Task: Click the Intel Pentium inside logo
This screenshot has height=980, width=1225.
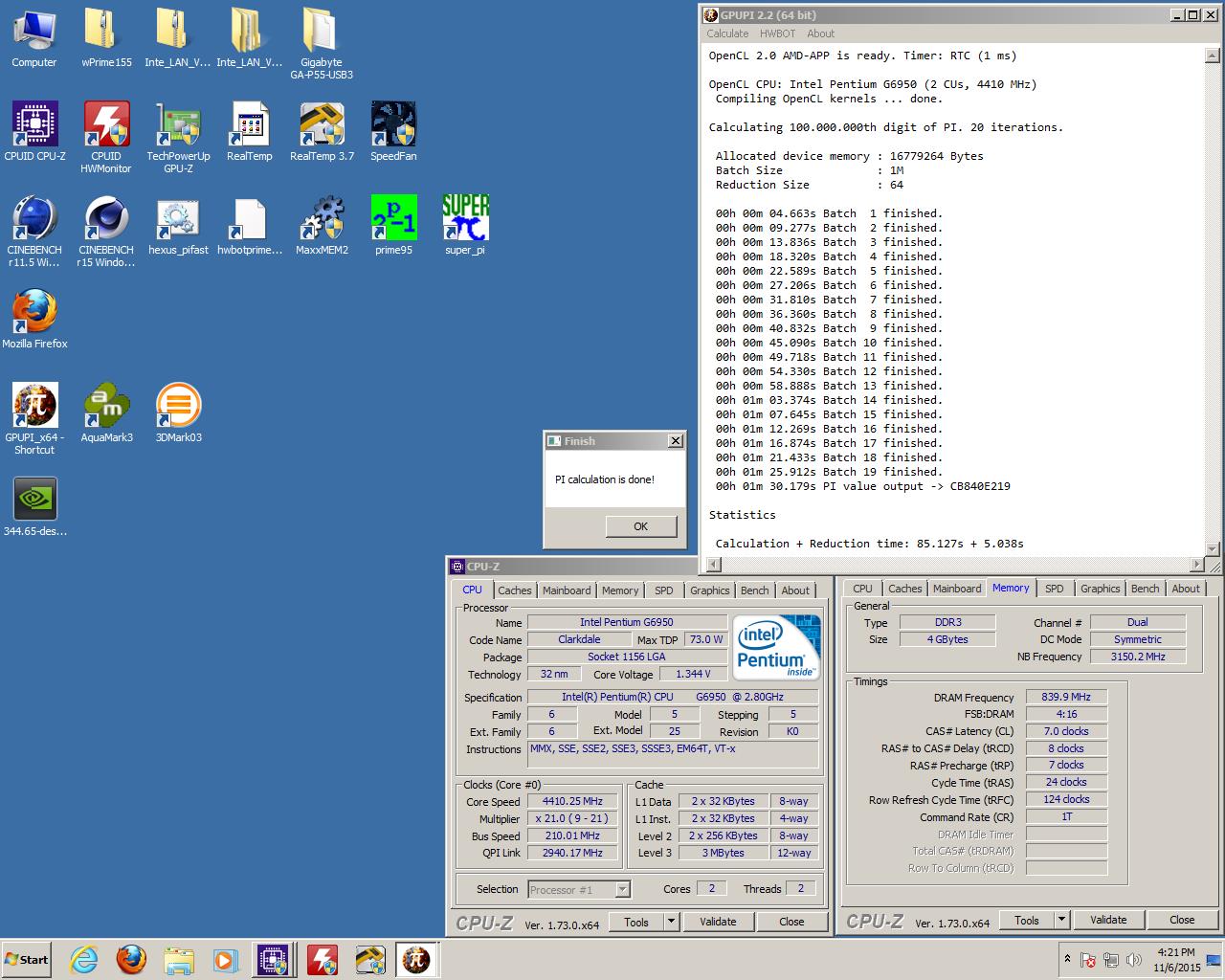Action: pyautogui.click(x=777, y=648)
